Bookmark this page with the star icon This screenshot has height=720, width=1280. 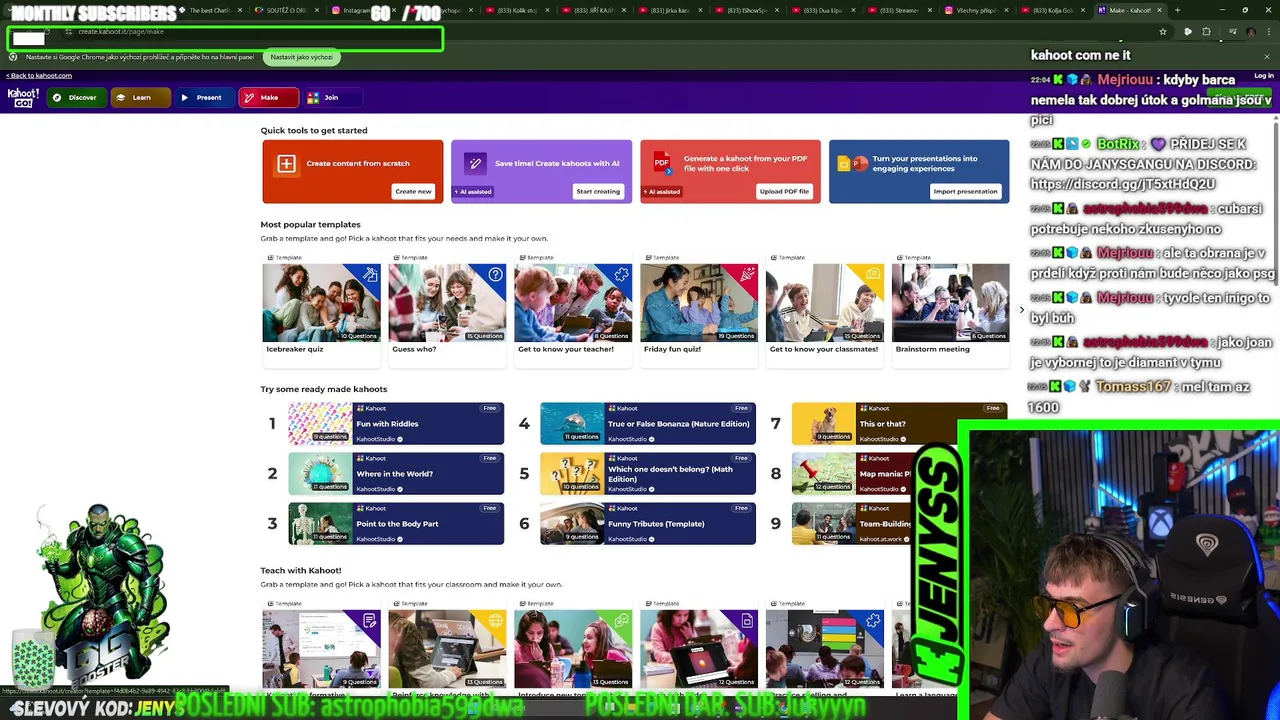[x=1162, y=31]
